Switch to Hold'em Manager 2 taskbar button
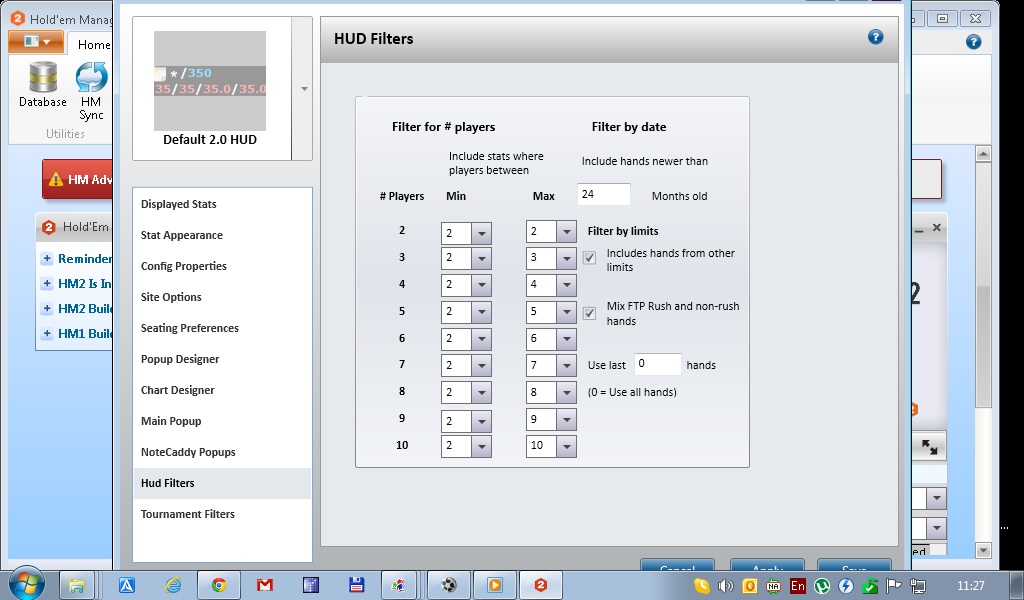 [x=541, y=585]
